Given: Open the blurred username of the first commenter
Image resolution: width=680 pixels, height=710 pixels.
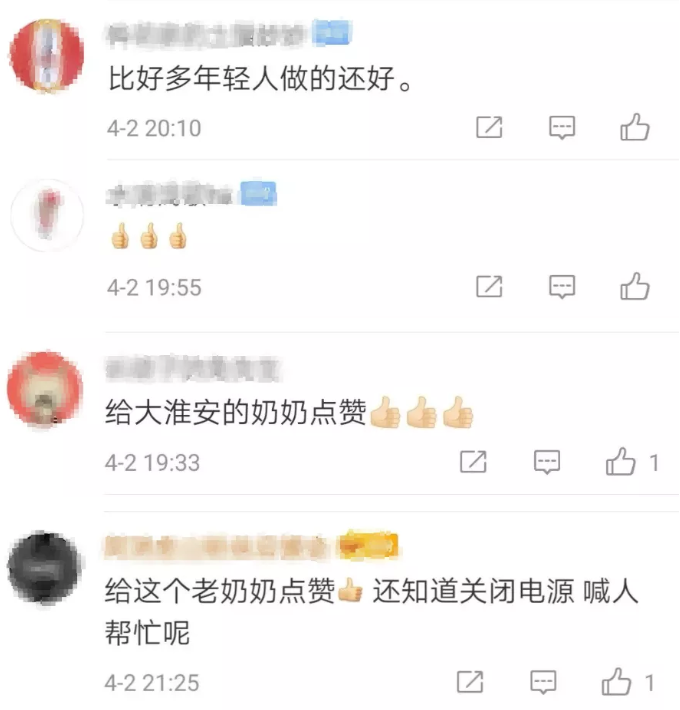Looking at the screenshot, I should 206,34.
